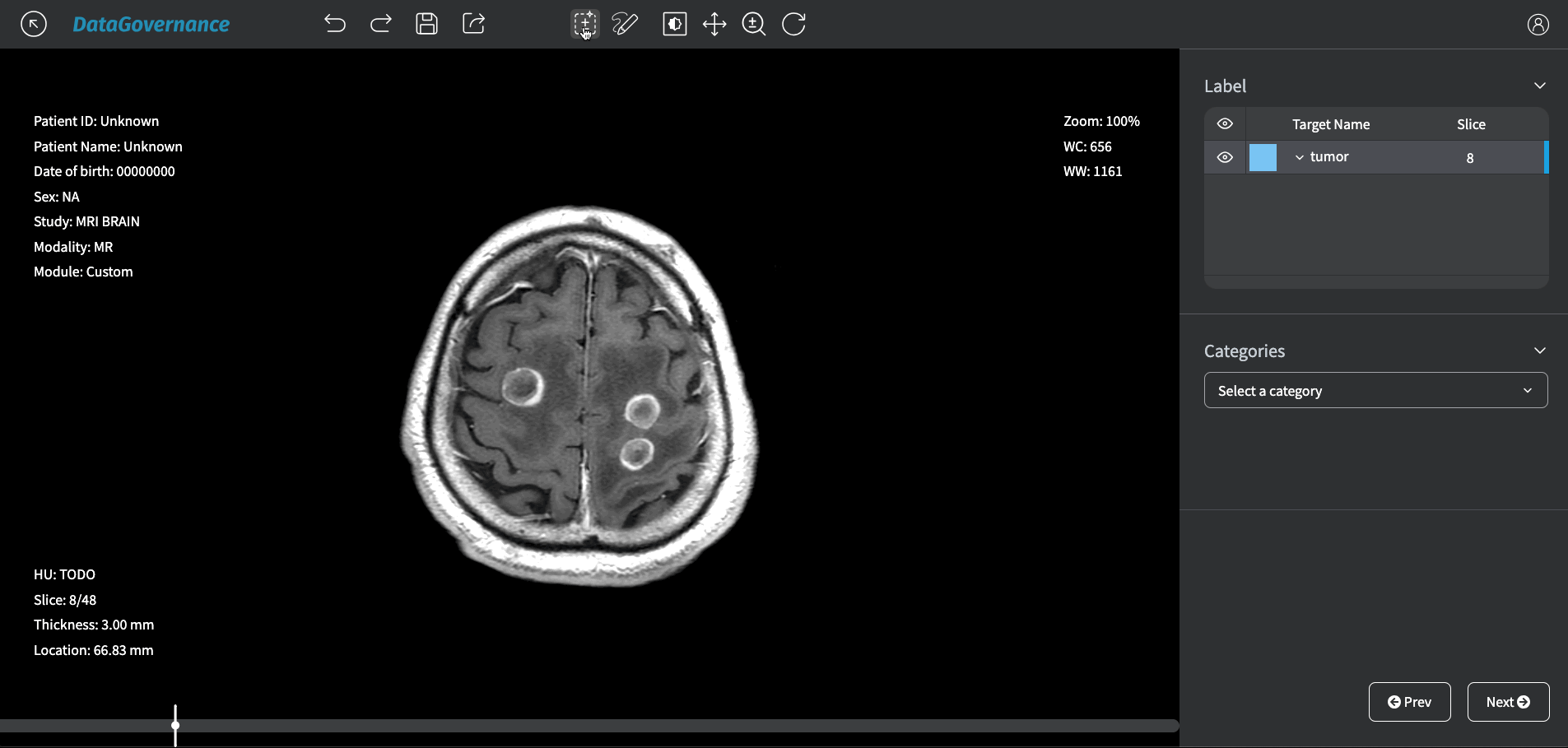Image resolution: width=1568 pixels, height=748 pixels.
Task: Activate the pan move tool
Action: pyautogui.click(x=714, y=24)
